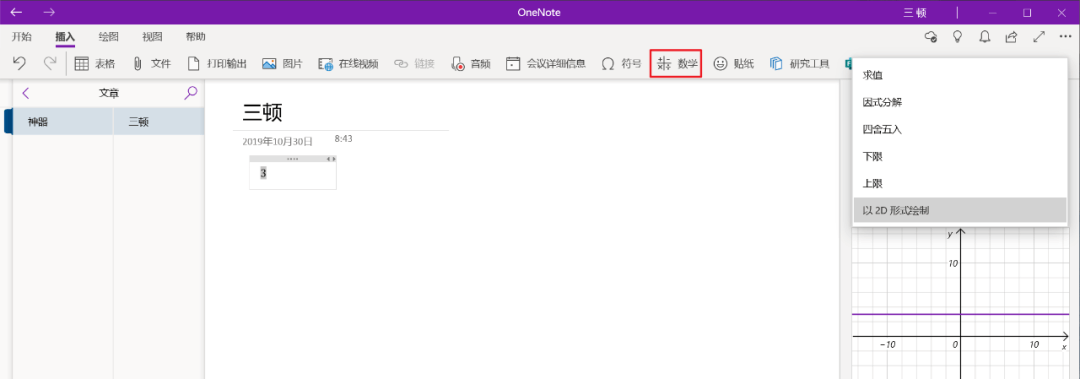Attach a file (文件)
The height and width of the screenshot is (379, 1080).
point(151,64)
